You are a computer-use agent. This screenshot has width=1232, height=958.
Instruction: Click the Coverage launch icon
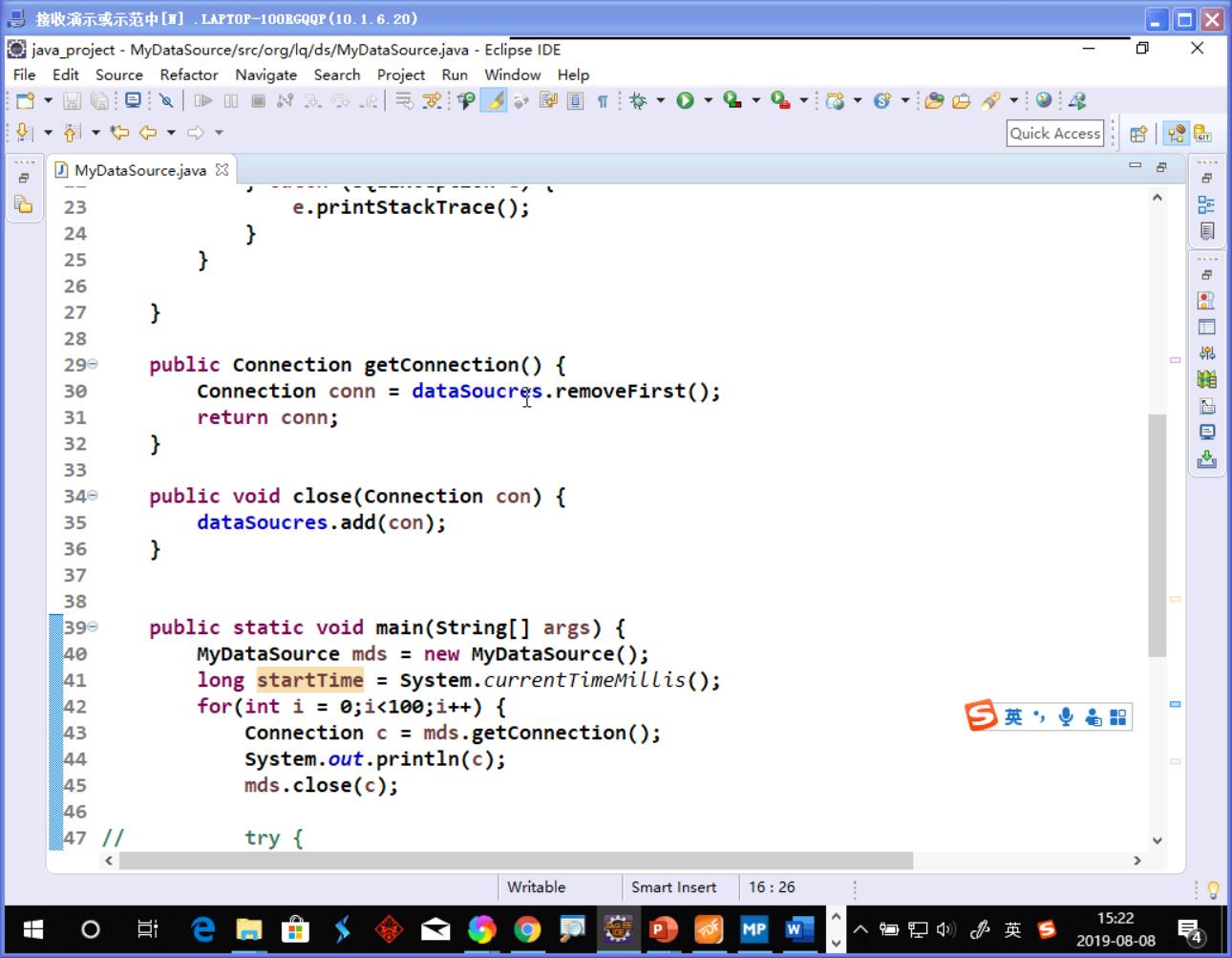(x=733, y=99)
